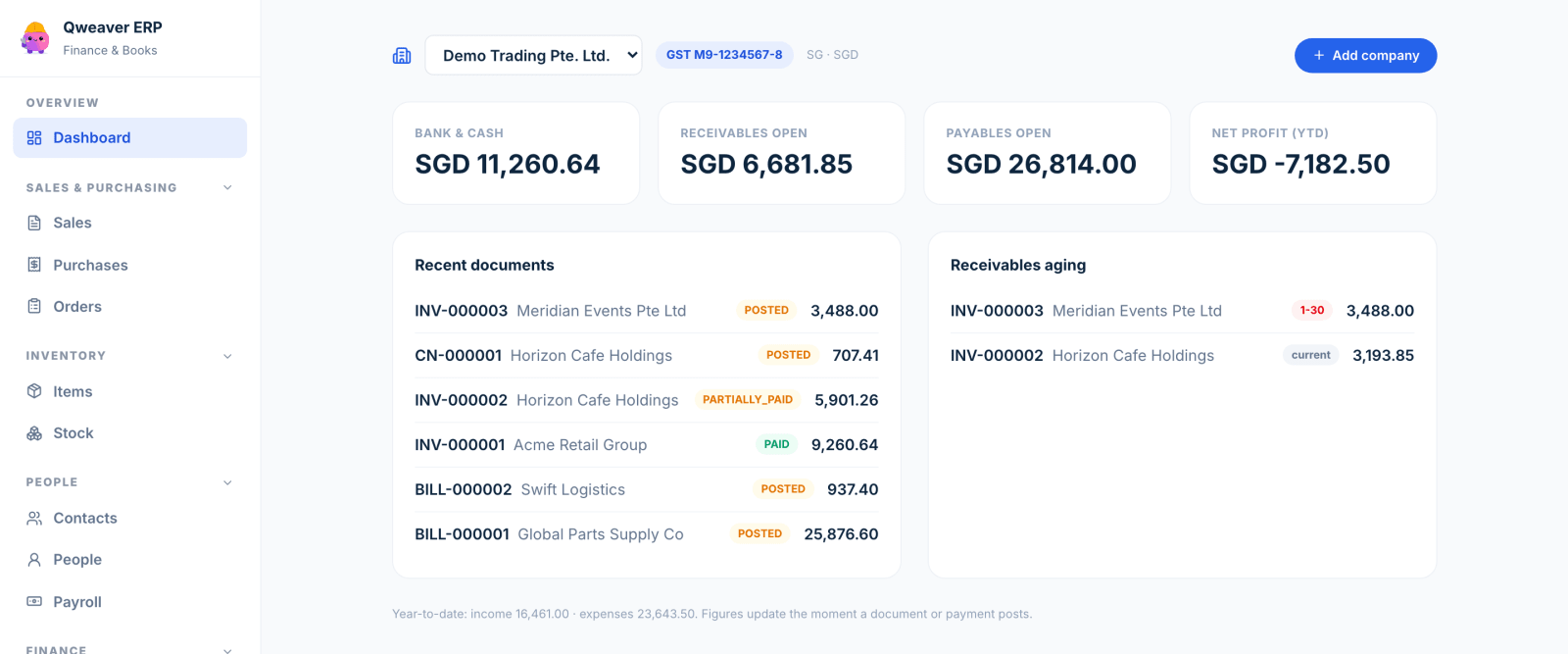This screenshot has height=654, width=1568.
Task: Click the POSTED badge on BILL-000002
Action: pos(783,489)
